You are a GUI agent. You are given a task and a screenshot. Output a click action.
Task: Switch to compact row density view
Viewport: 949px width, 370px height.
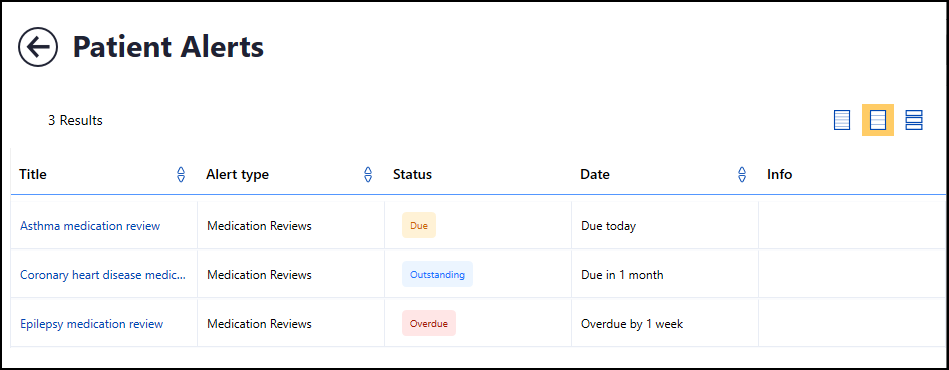842,120
